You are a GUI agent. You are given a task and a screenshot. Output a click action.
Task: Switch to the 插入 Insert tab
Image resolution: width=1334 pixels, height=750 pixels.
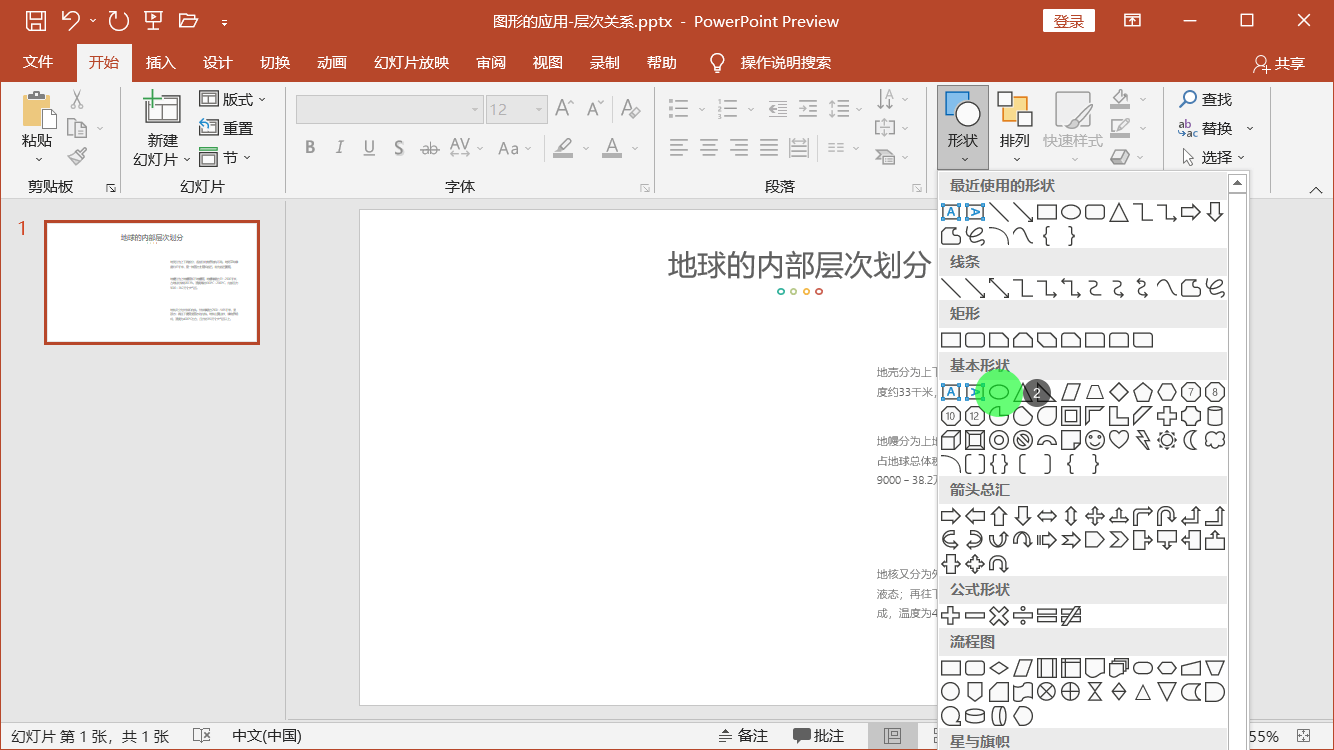tap(160, 62)
